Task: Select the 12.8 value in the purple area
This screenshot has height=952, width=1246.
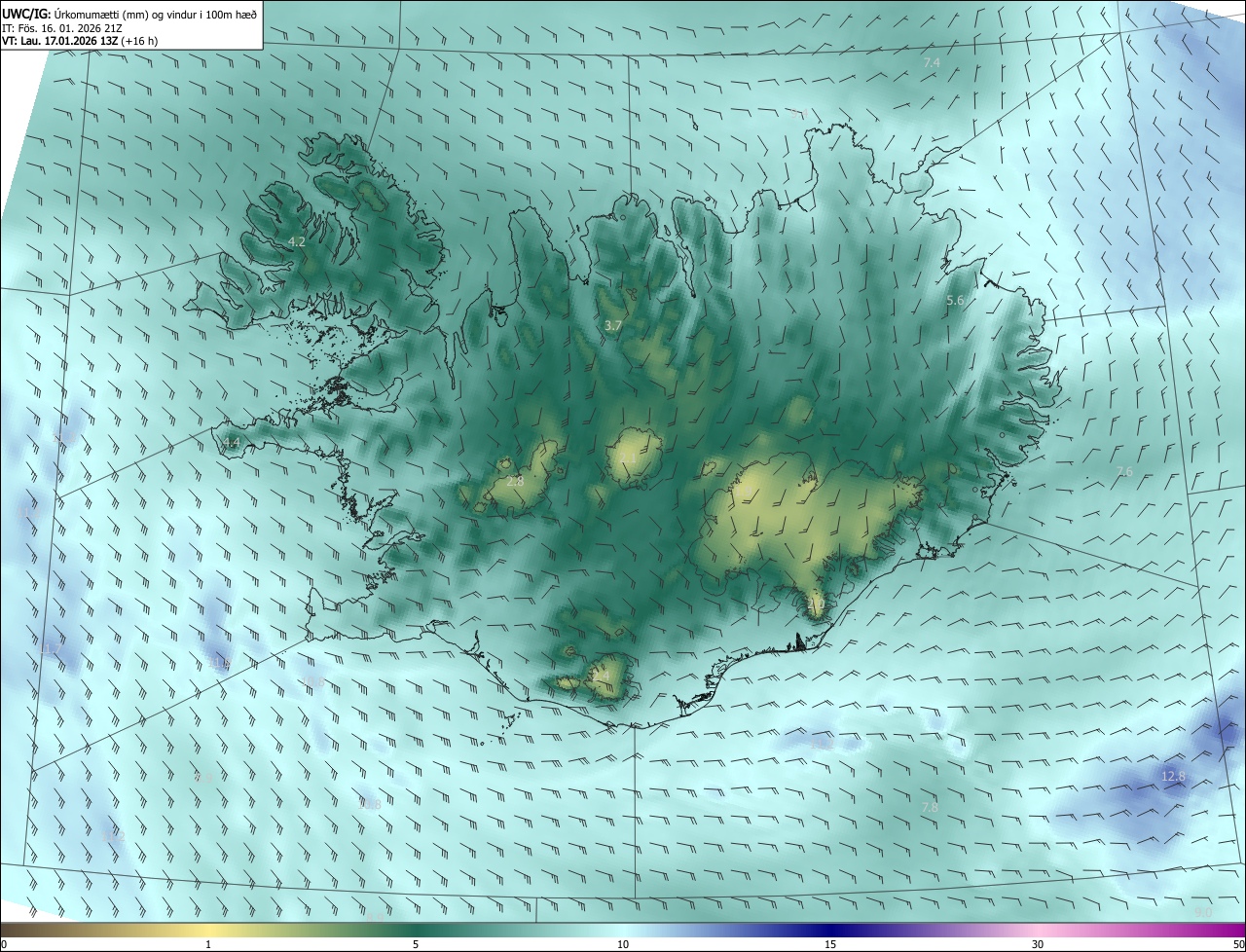Action: point(1174,776)
